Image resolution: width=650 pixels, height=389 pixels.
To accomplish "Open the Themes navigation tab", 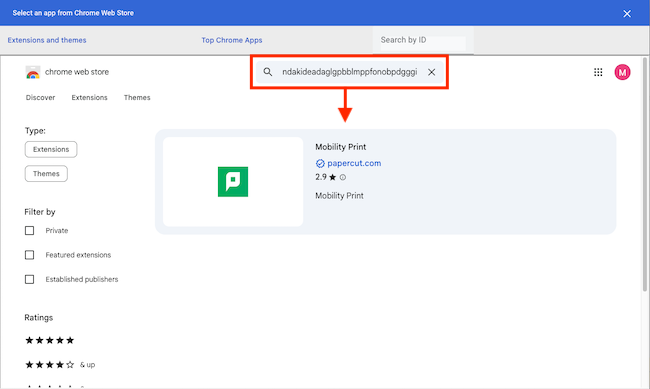I will point(137,98).
